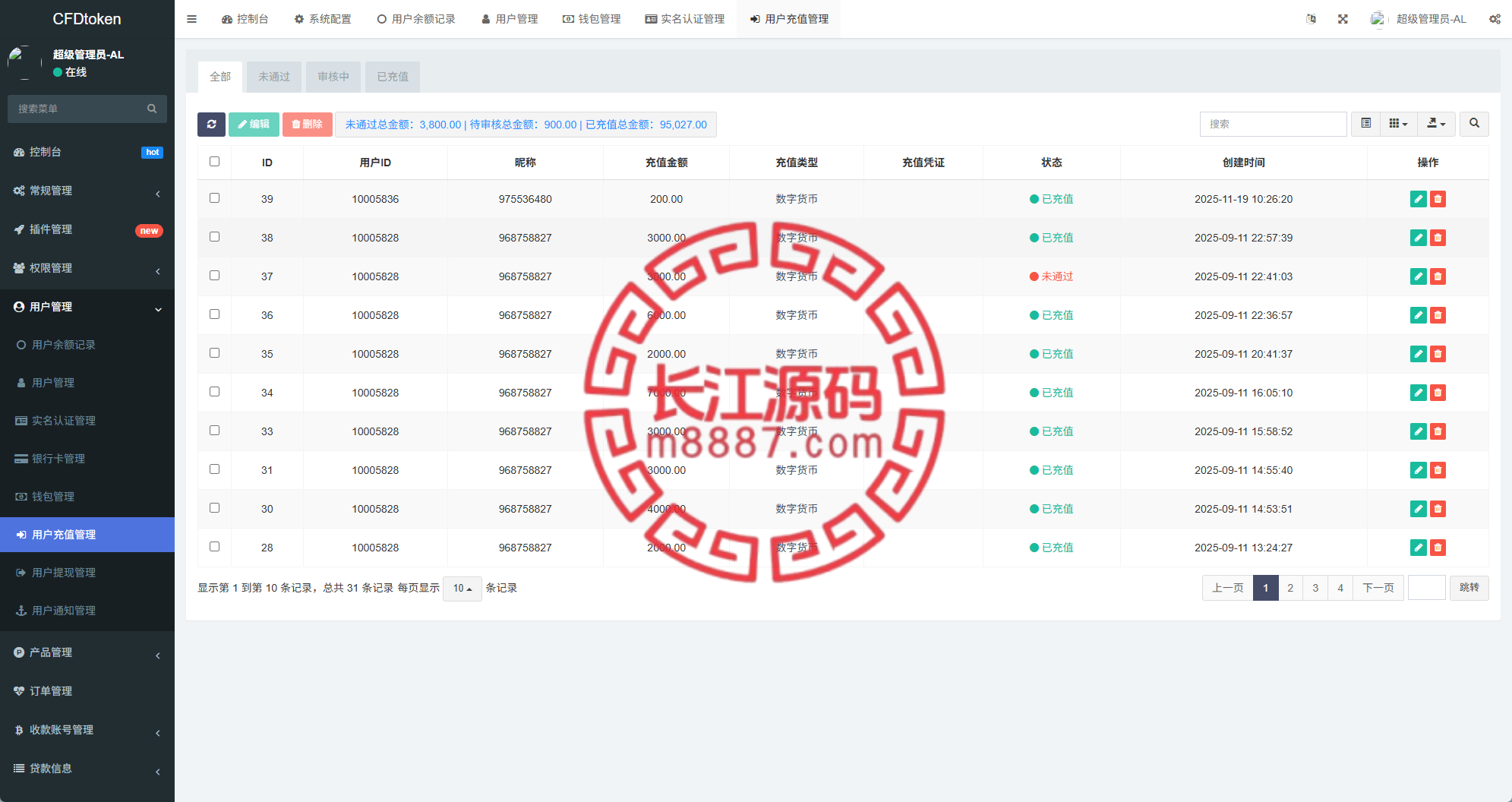Toggle the card view table icon
Screen dimensions: 1512x802
click(1365, 123)
